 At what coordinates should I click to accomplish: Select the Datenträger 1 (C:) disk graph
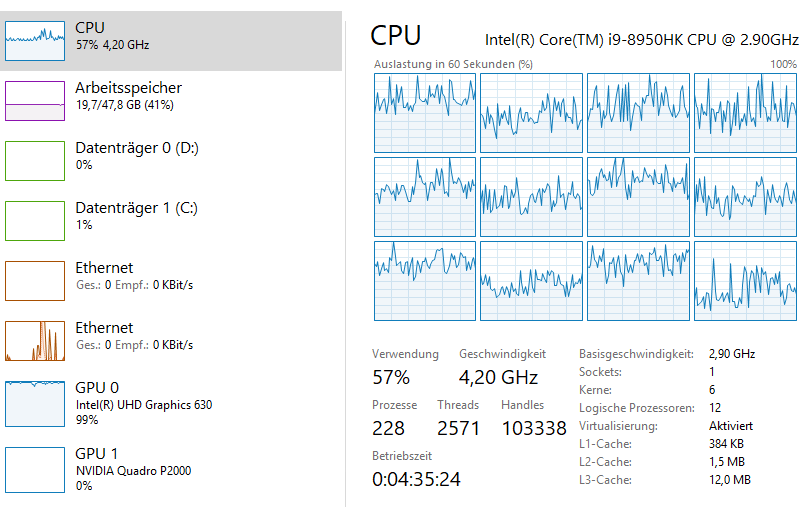click(35, 221)
